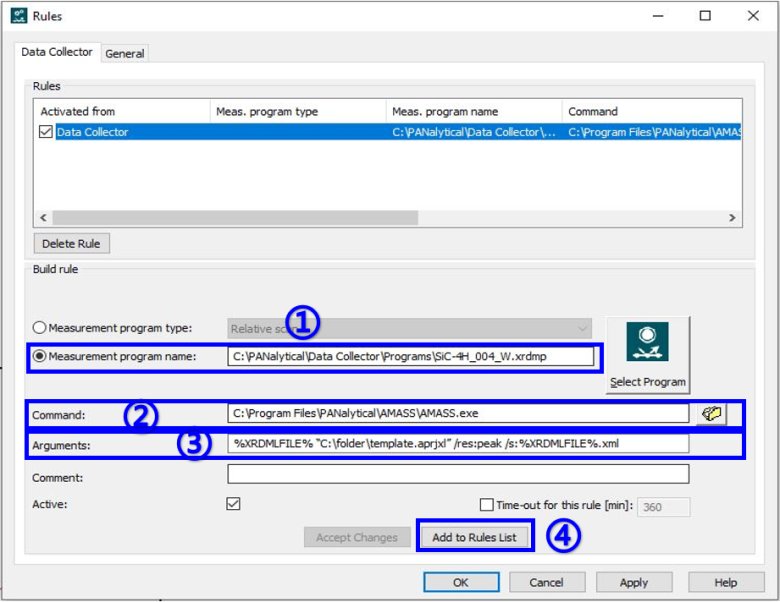Click the browse icon next to Command field
Screen dimensions: 780x602
point(711,414)
